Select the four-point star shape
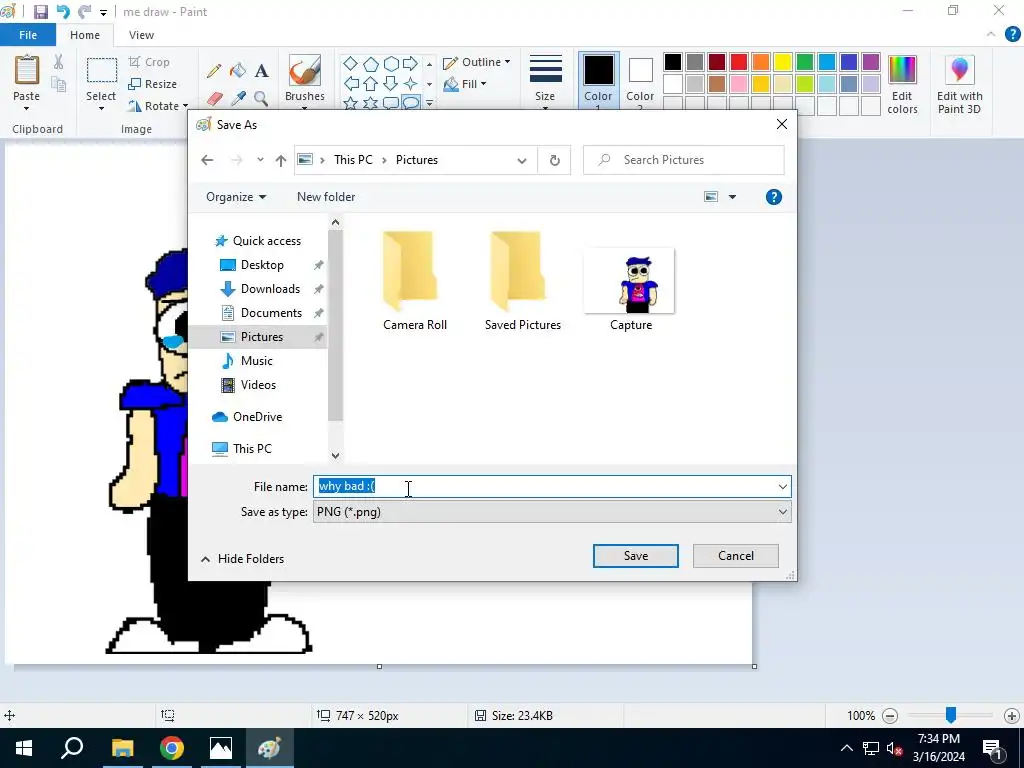The width and height of the screenshot is (1024, 768). 411,84
